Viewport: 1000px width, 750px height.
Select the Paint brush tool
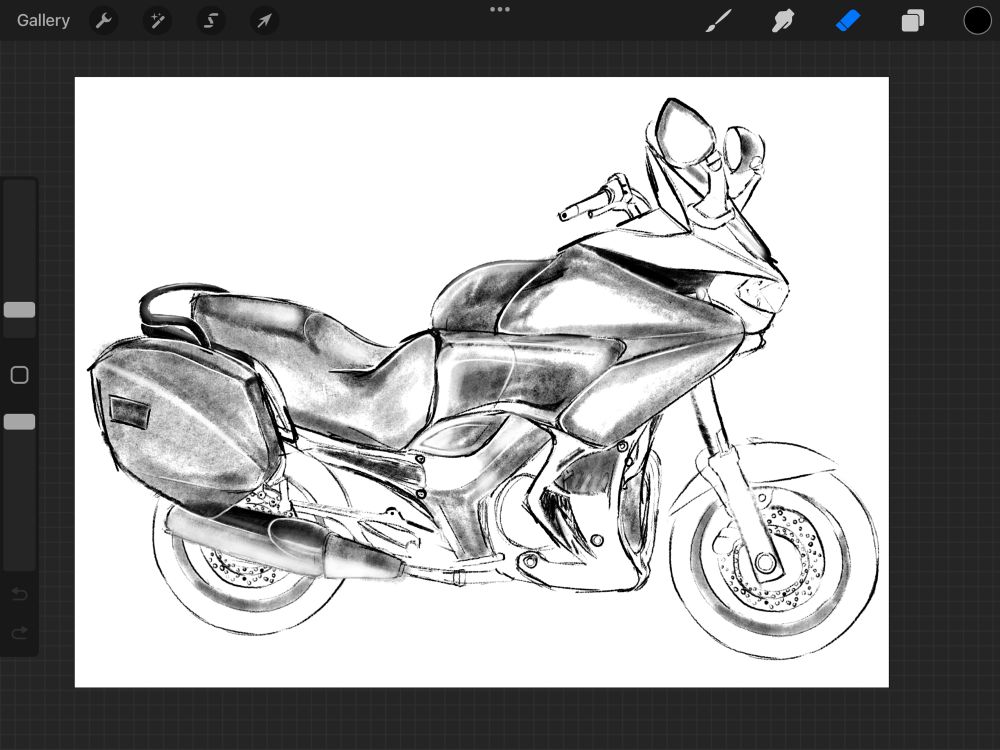point(718,20)
